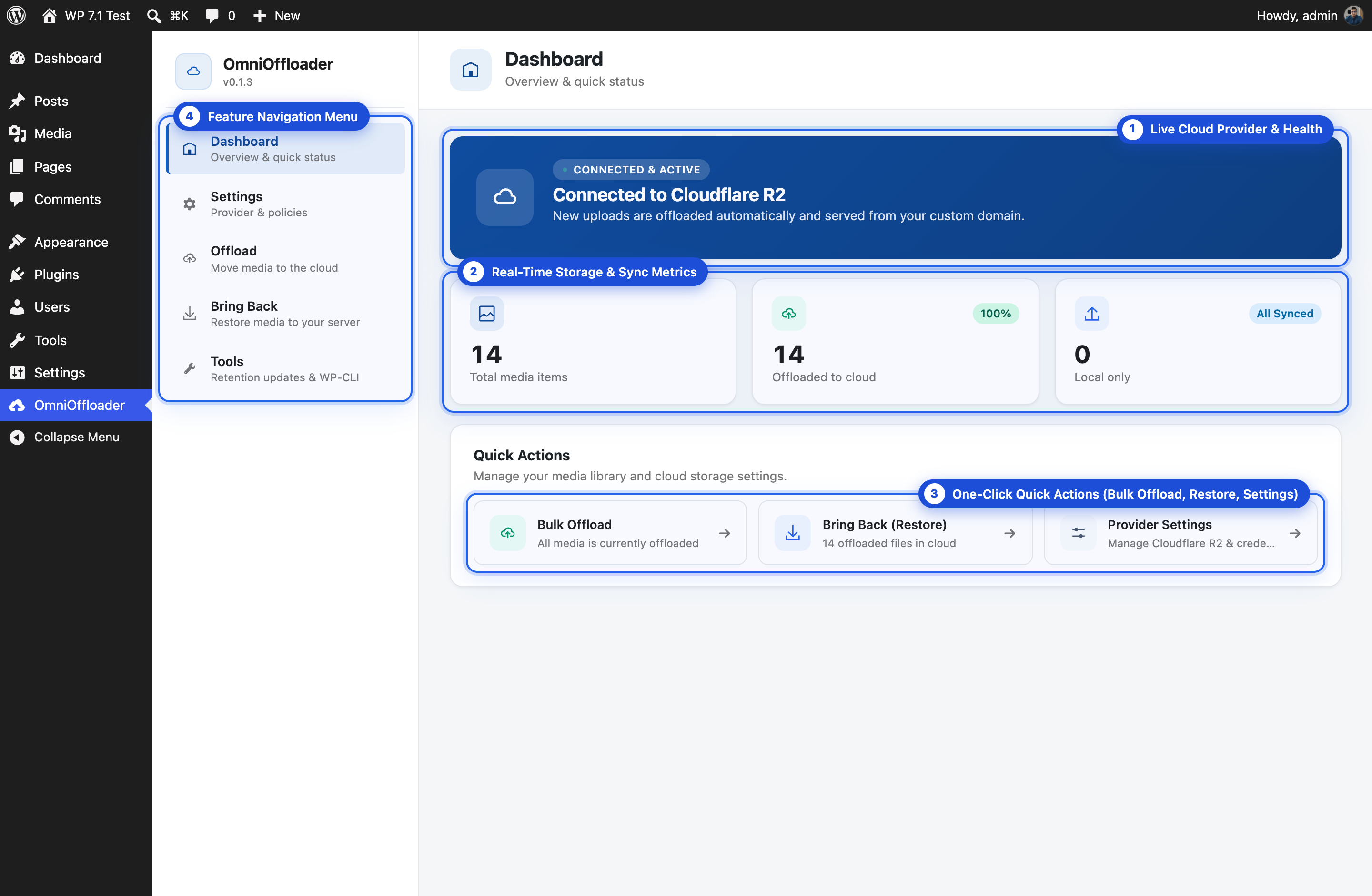The height and width of the screenshot is (896, 1372).
Task: Click the 'Total media items' label
Action: (x=518, y=377)
